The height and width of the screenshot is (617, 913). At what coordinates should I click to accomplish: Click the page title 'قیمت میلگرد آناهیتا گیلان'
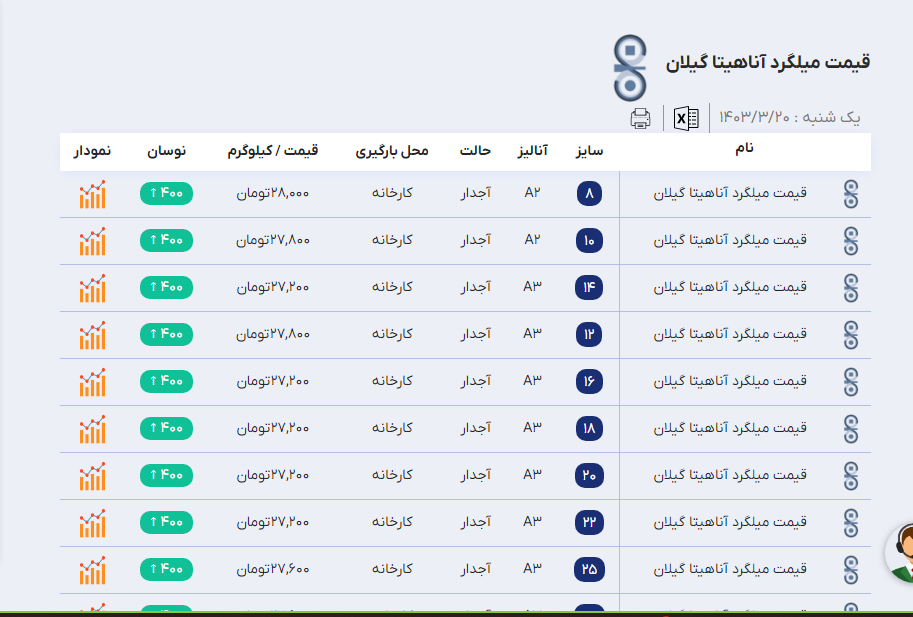(x=768, y=62)
